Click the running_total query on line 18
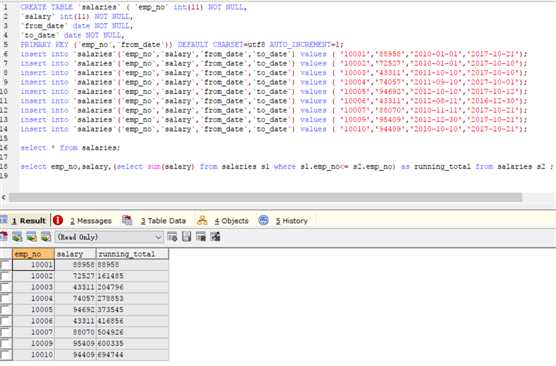This screenshot has width=556, height=366. (x=286, y=167)
